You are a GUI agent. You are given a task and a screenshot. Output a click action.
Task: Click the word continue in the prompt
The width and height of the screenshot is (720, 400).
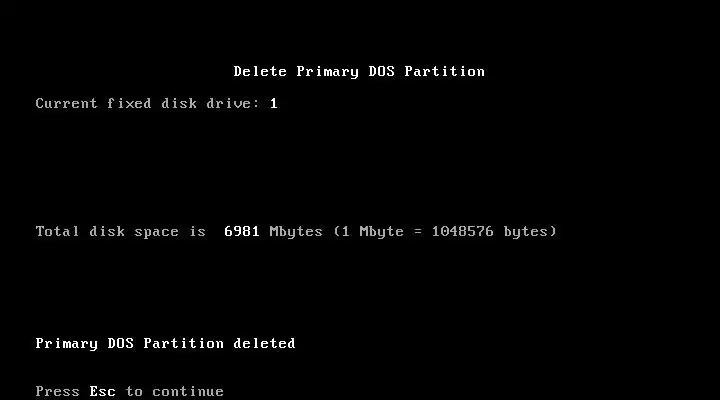pyautogui.click(x=188, y=391)
